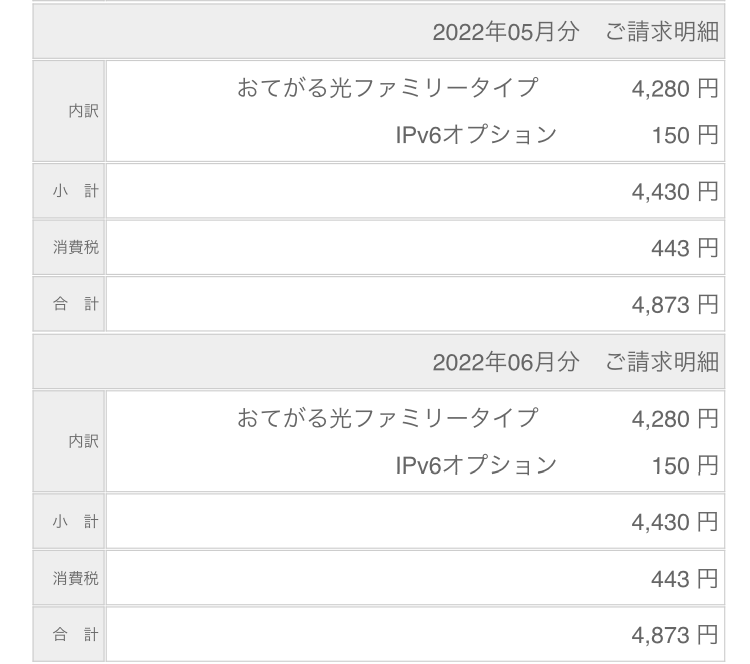Click the May 内訳 label cell

tap(69, 111)
